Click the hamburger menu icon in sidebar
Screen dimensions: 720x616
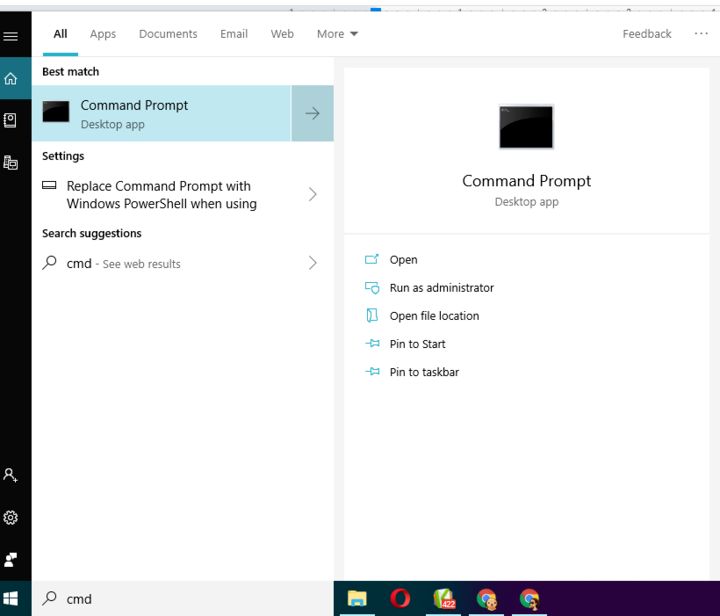(11, 37)
